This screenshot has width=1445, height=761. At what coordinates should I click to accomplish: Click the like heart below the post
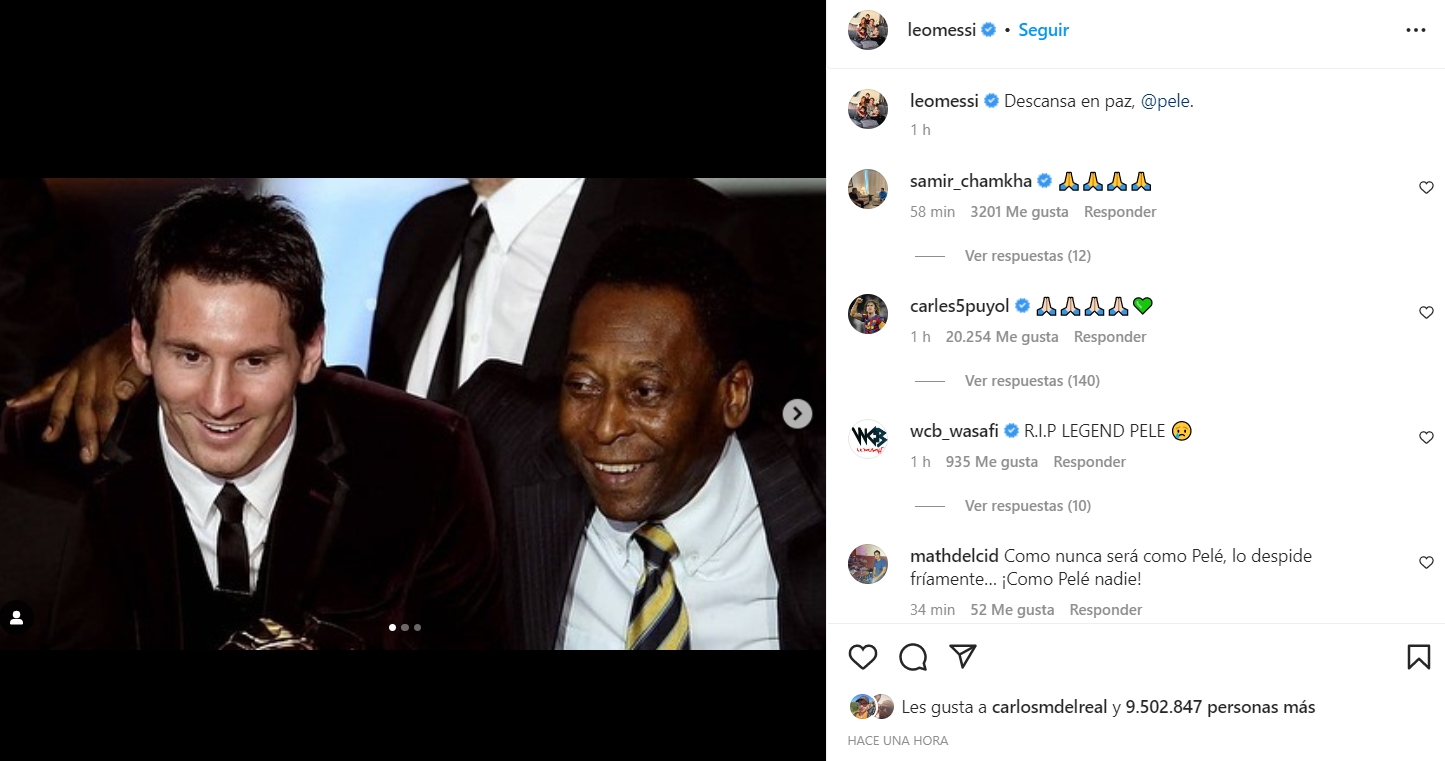click(x=862, y=657)
